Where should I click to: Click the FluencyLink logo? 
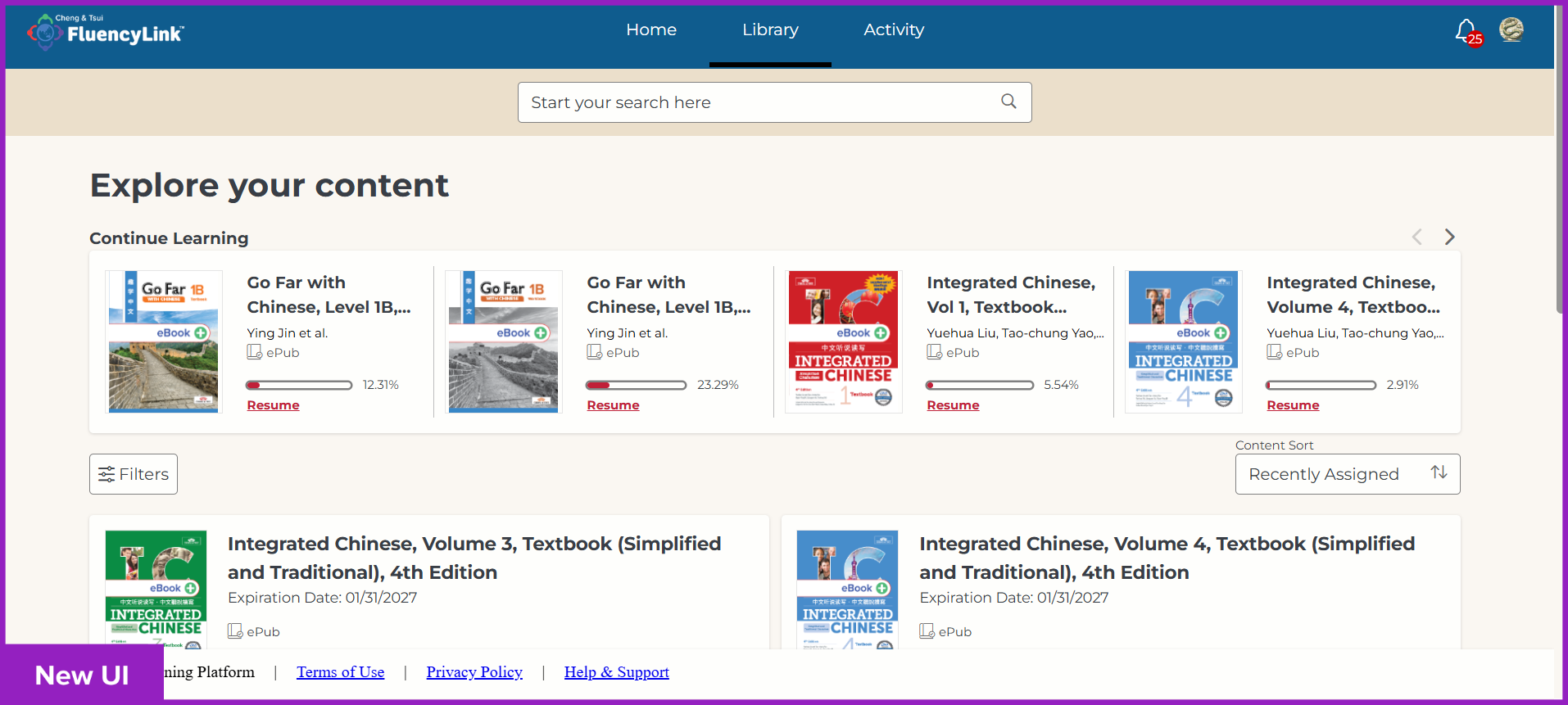click(106, 32)
